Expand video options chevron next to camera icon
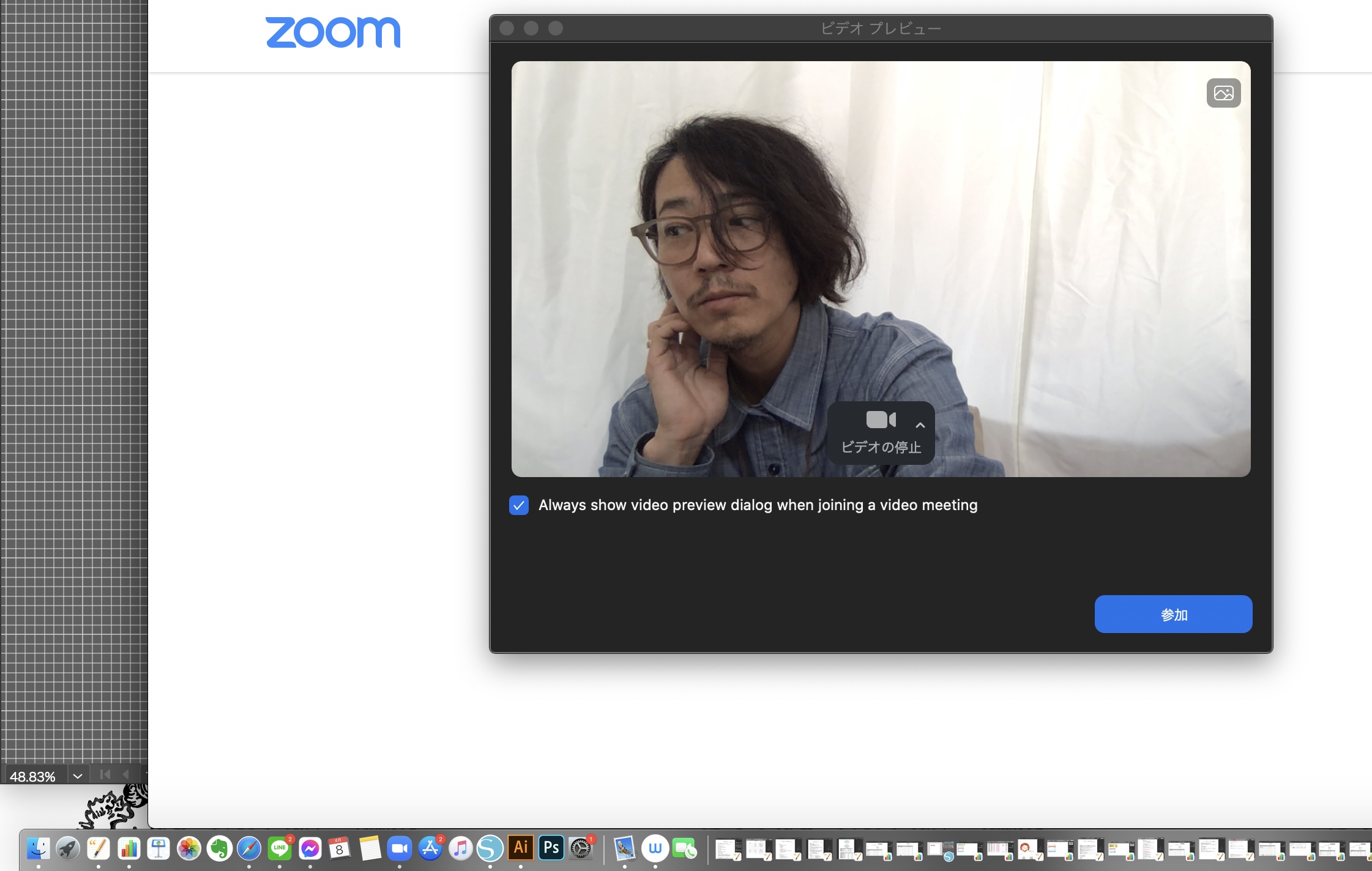Image resolution: width=1372 pixels, height=871 pixels. (920, 425)
